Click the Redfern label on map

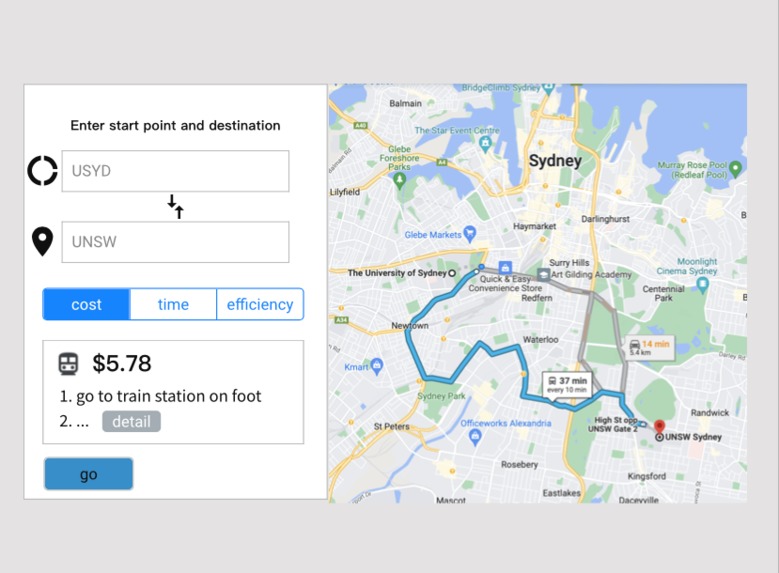[537, 298]
